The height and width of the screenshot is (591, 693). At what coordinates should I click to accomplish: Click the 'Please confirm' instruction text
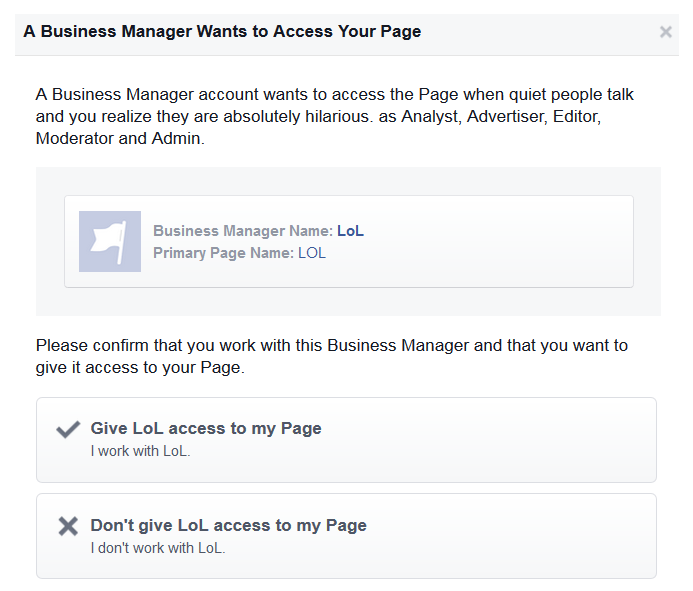point(331,356)
